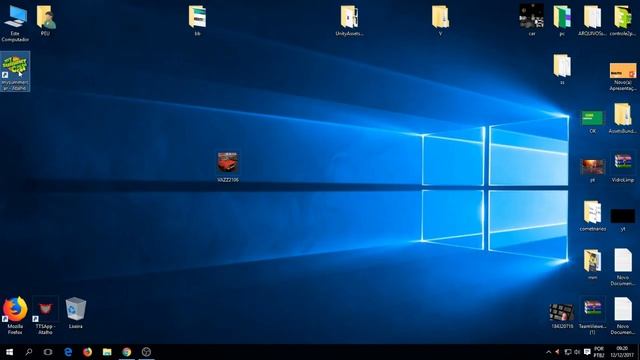Switch to OBS Studio in the taskbar
640x360 pixels.
146,352
